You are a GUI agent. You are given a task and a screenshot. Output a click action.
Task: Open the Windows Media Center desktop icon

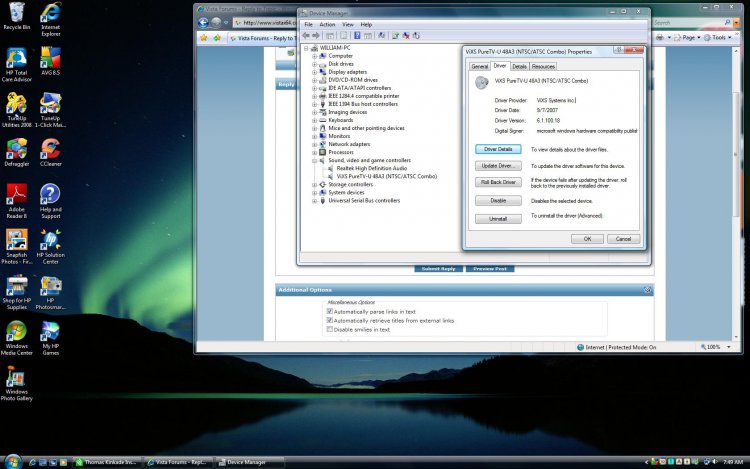(x=17, y=338)
